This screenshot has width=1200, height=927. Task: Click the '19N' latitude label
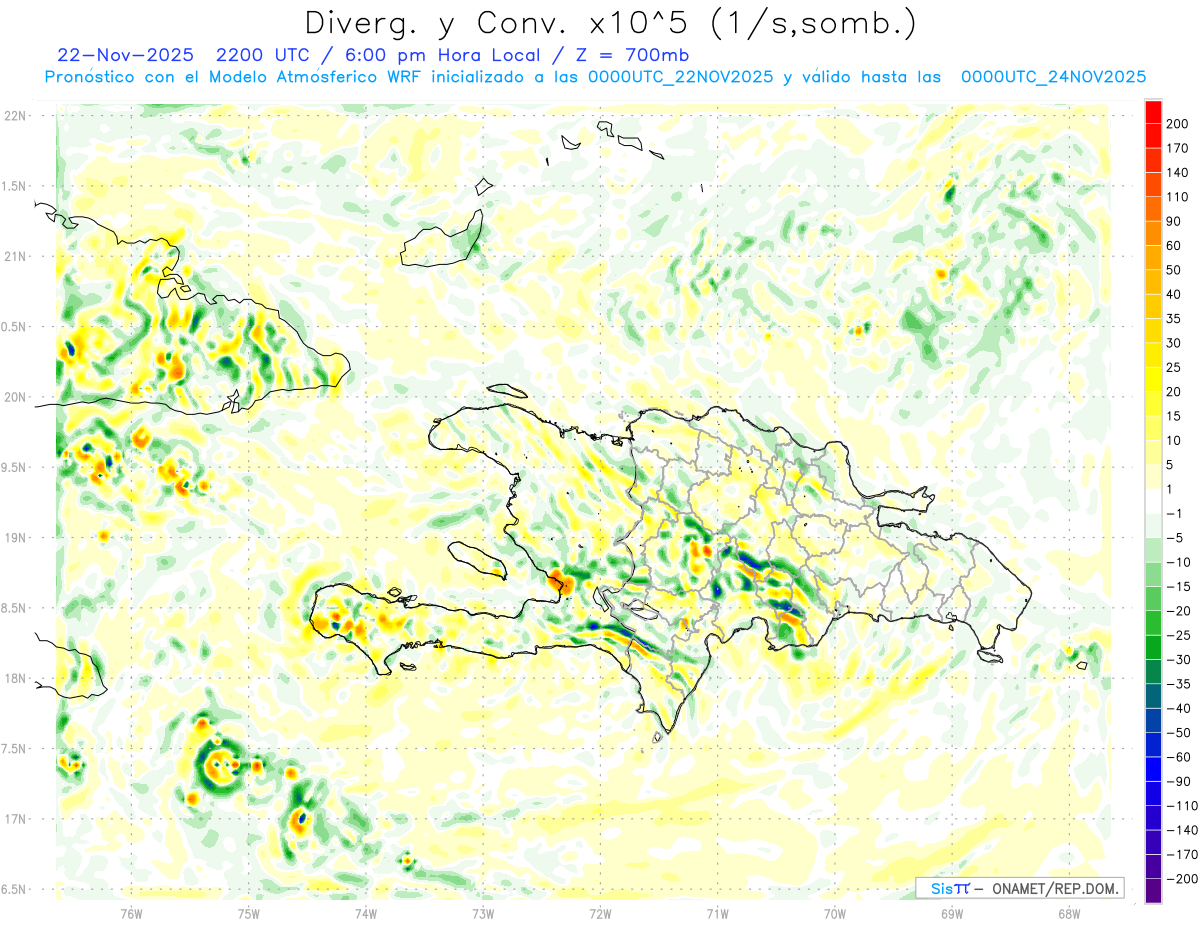click(15, 537)
